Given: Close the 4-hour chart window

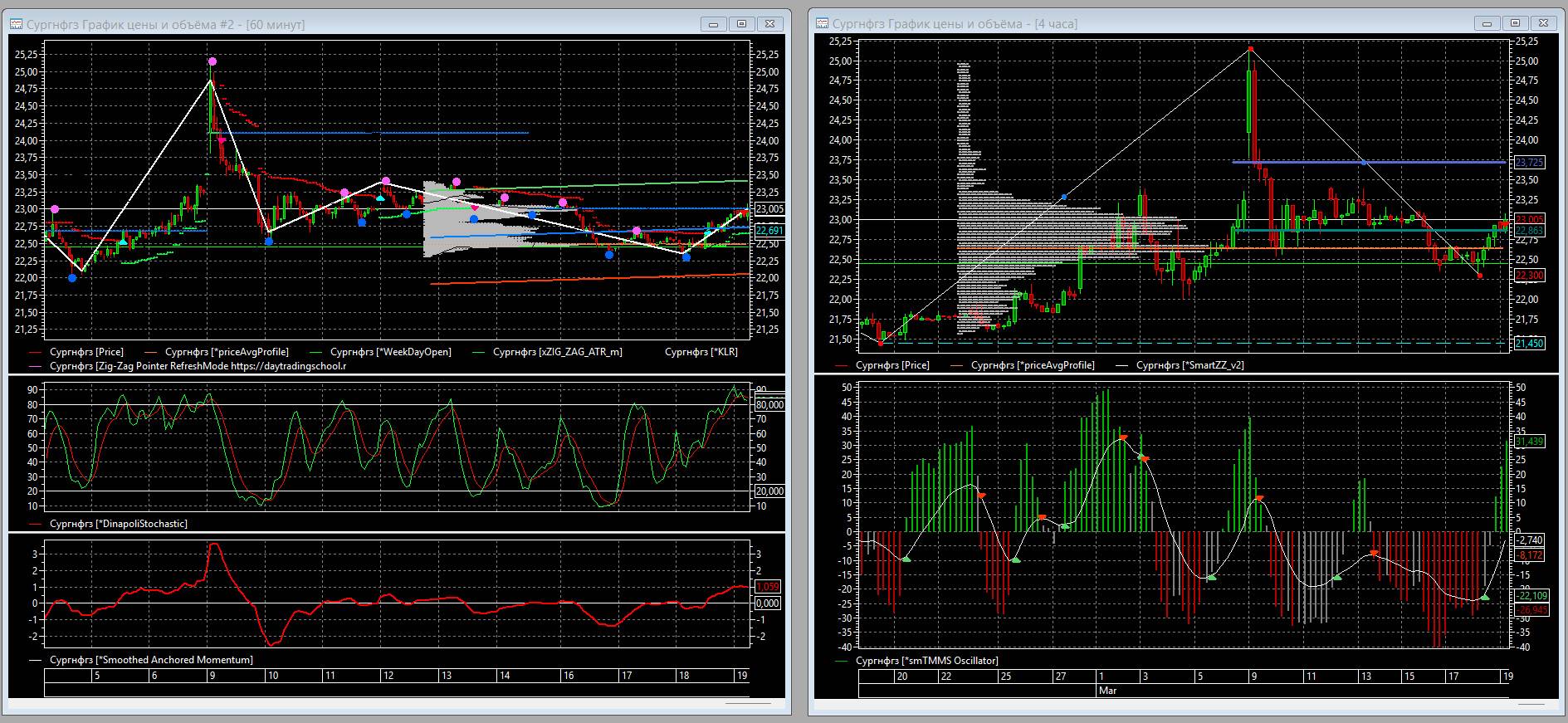Looking at the screenshot, I should pyautogui.click(x=1544, y=23).
